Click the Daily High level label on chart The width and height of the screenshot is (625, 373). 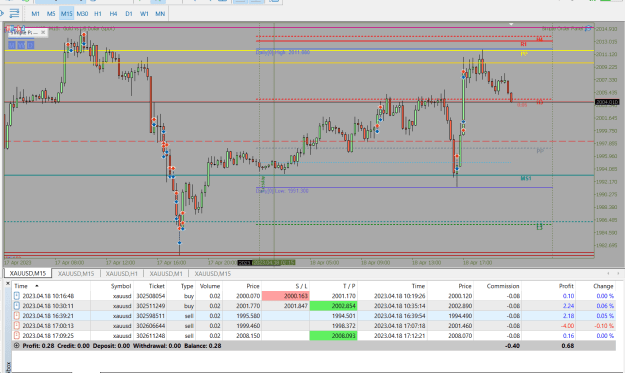(283, 52)
